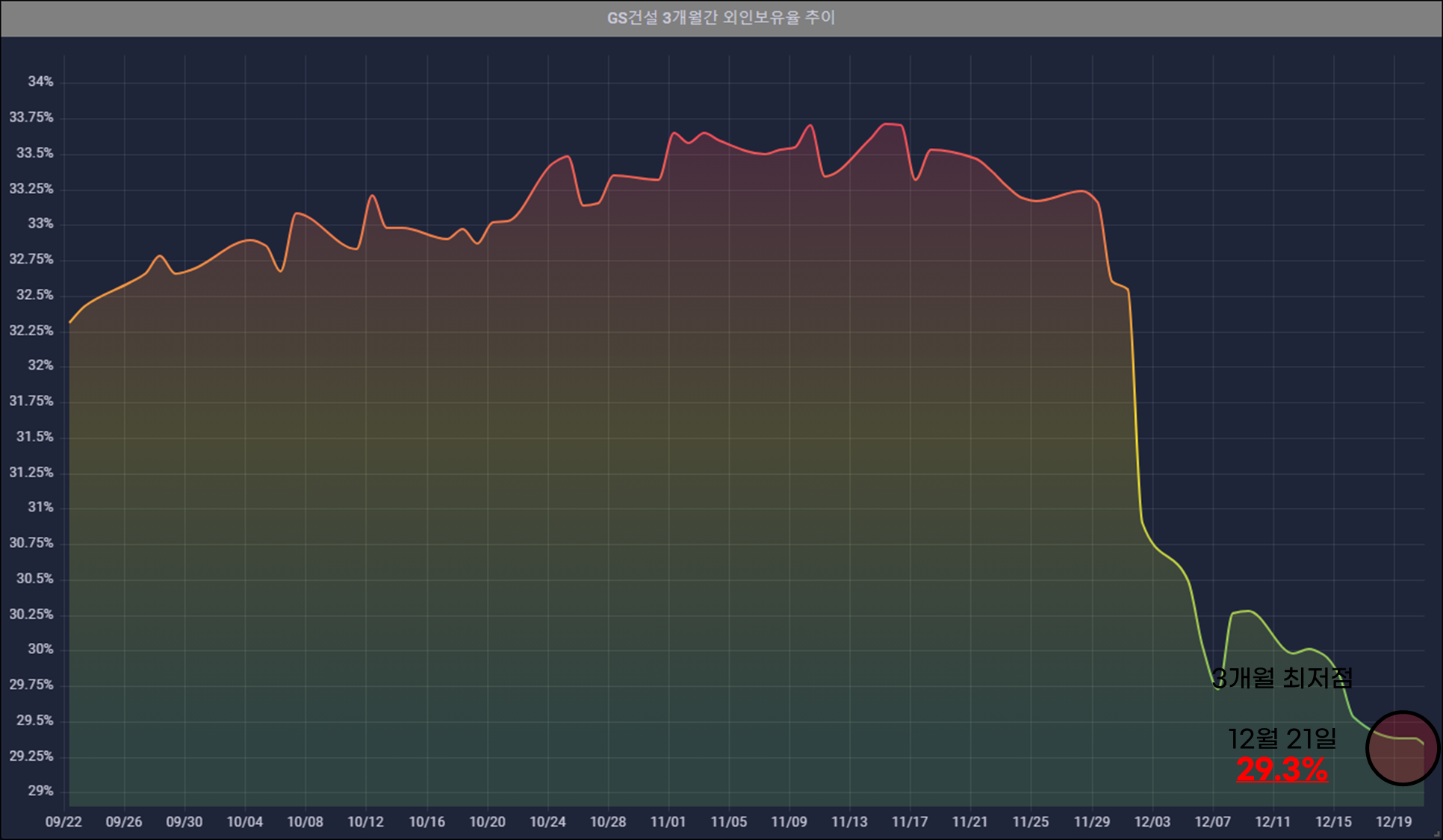Click the red 29.3% annotation text

(1282, 770)
